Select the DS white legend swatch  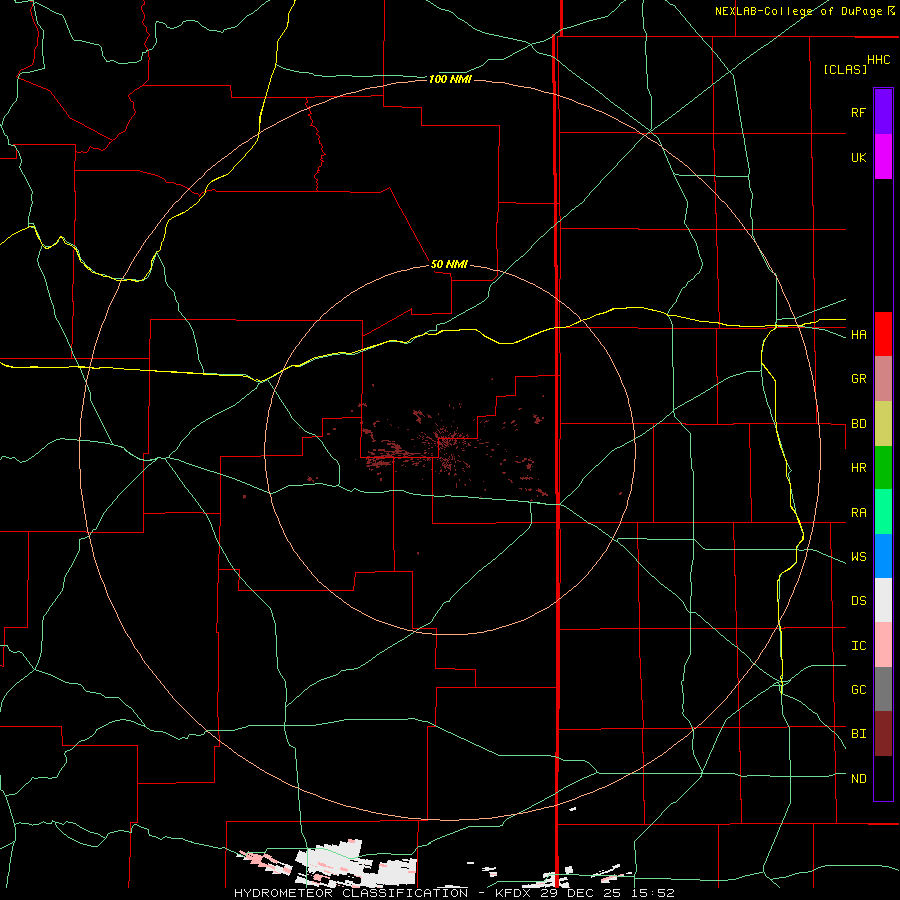883,600
